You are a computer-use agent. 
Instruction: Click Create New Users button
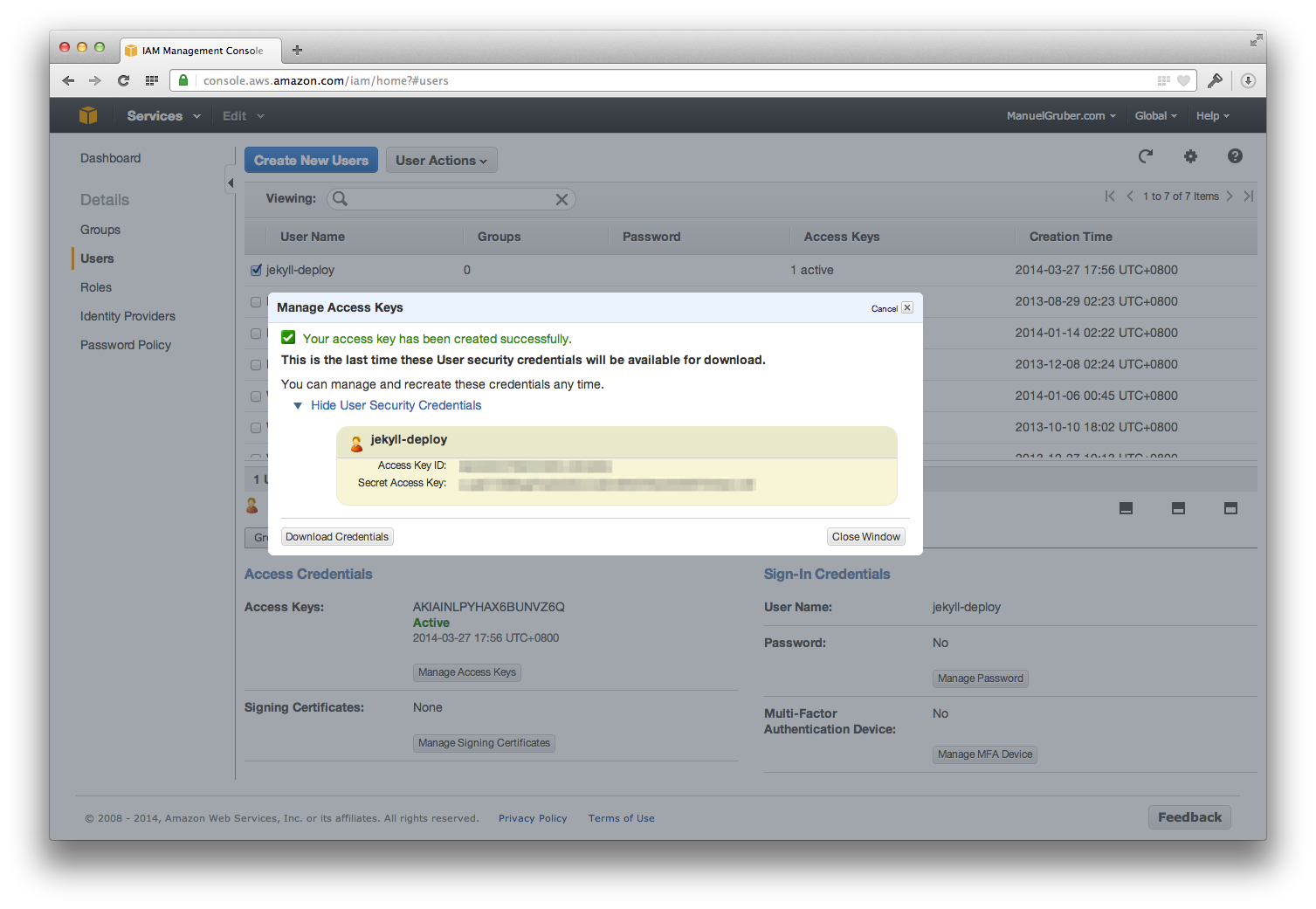coord(311,160)
